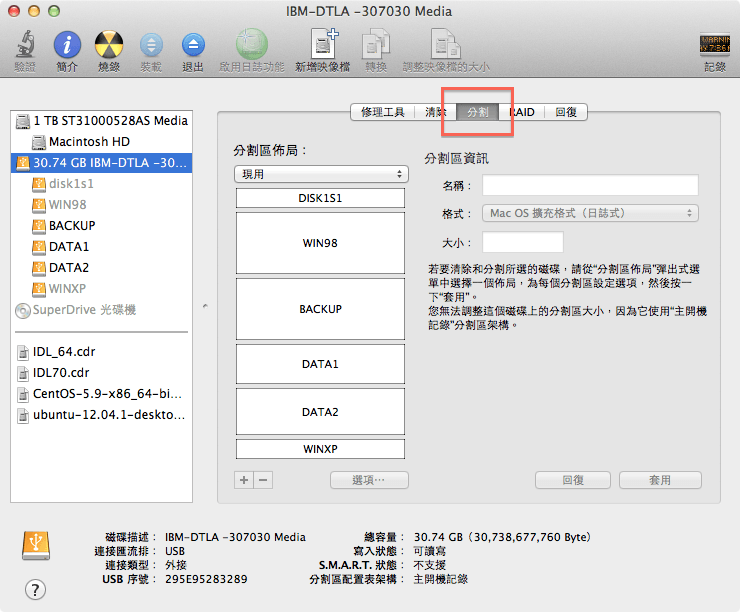Switch to the 修理工具 tab

(383, 113)
